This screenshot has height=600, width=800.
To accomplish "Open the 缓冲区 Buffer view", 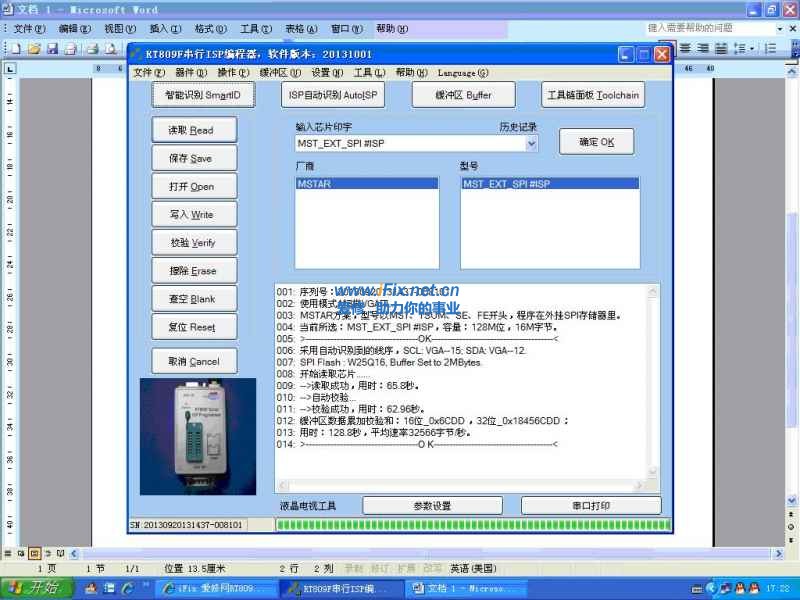I will (x=462, y=94).
